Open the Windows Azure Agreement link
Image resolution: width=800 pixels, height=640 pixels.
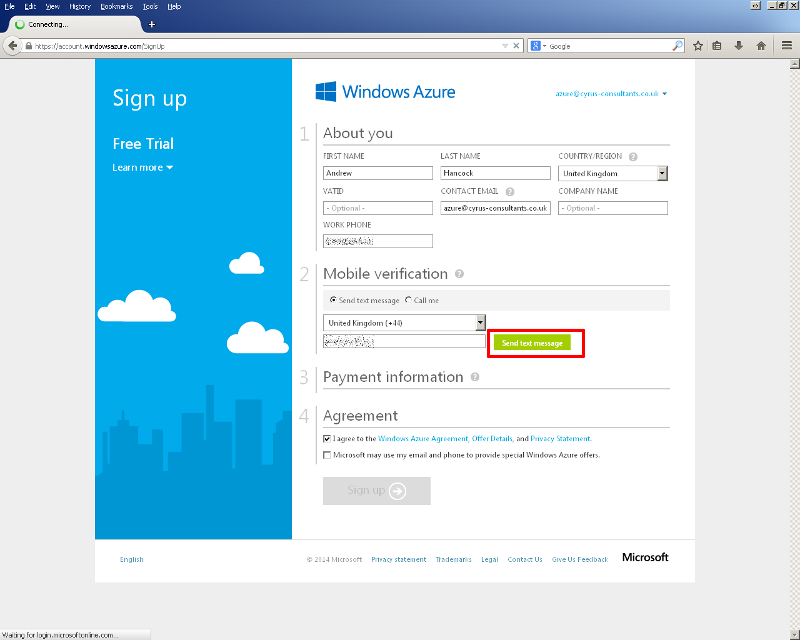(x=423, y=439)
